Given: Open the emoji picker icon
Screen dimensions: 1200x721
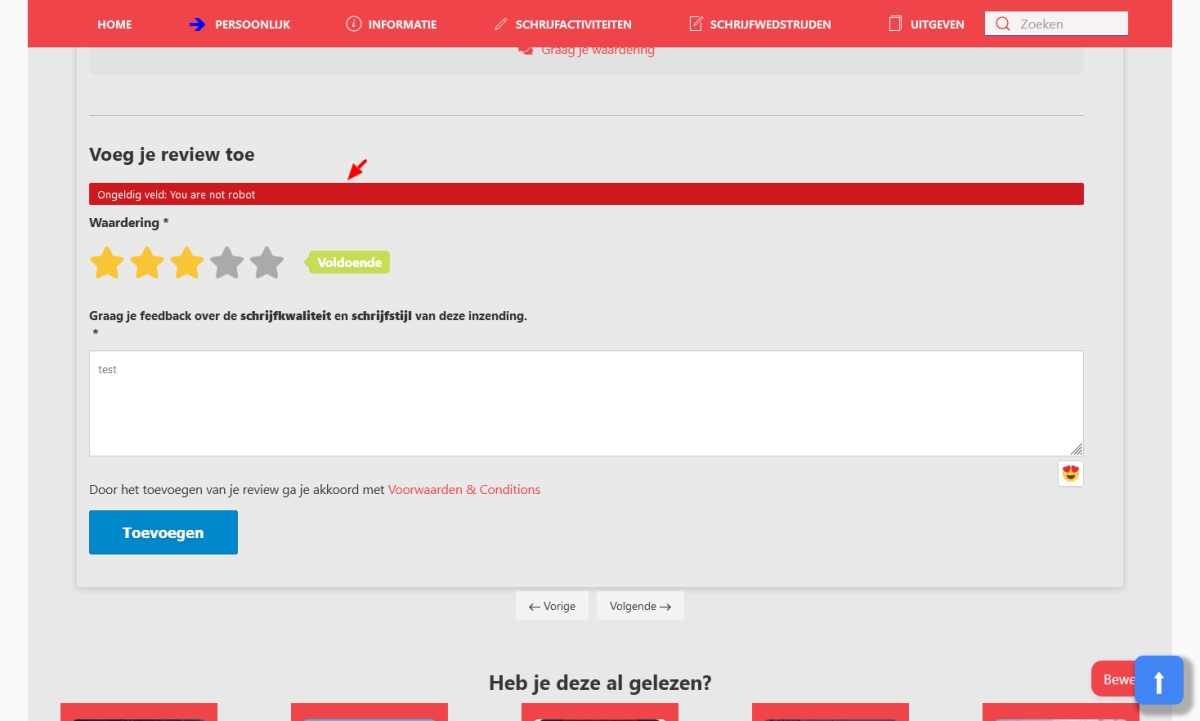Looking at the screenshot, I should click(x=1071, y=473).
